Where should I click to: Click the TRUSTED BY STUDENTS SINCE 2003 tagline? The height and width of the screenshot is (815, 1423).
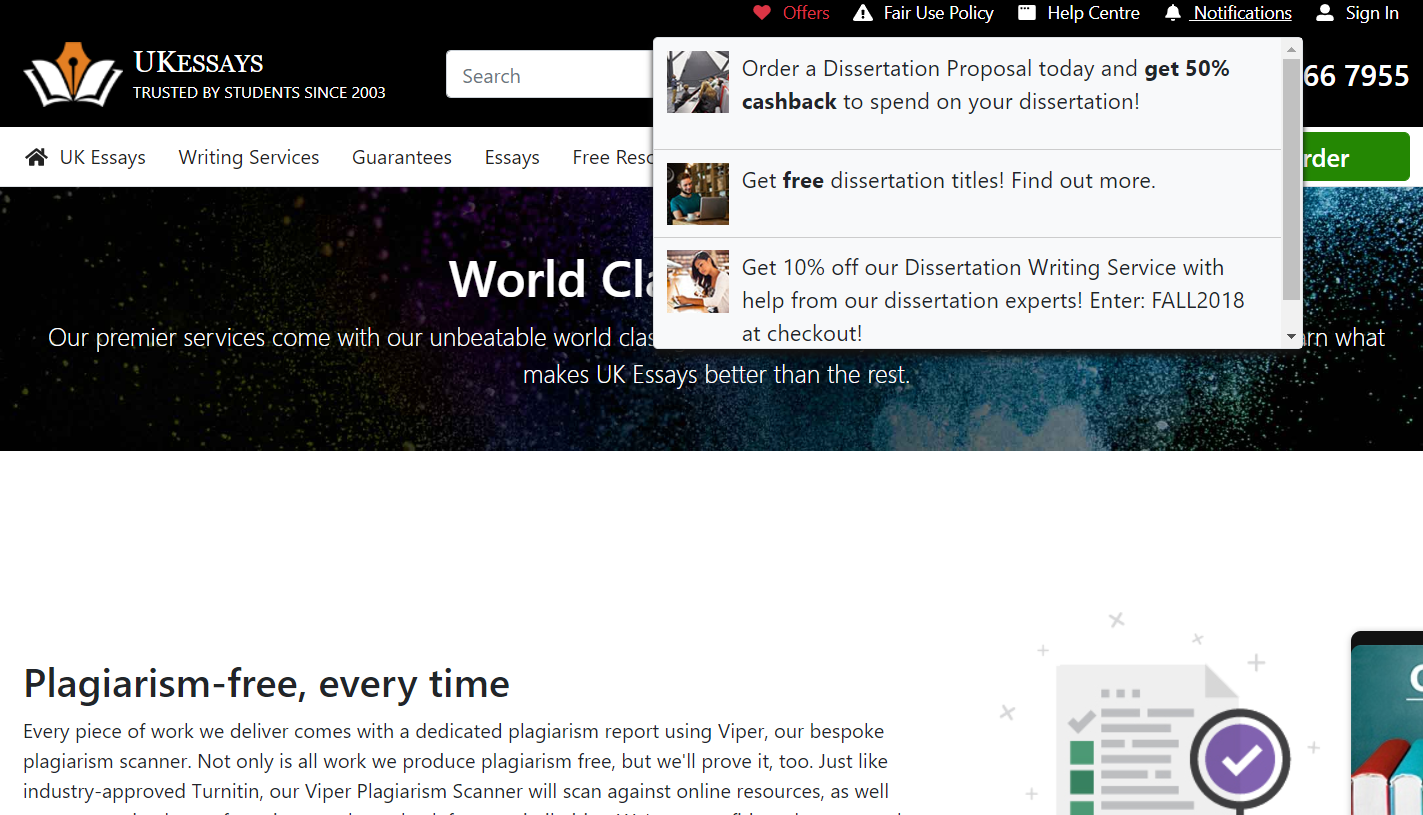[x=259, y=92]
